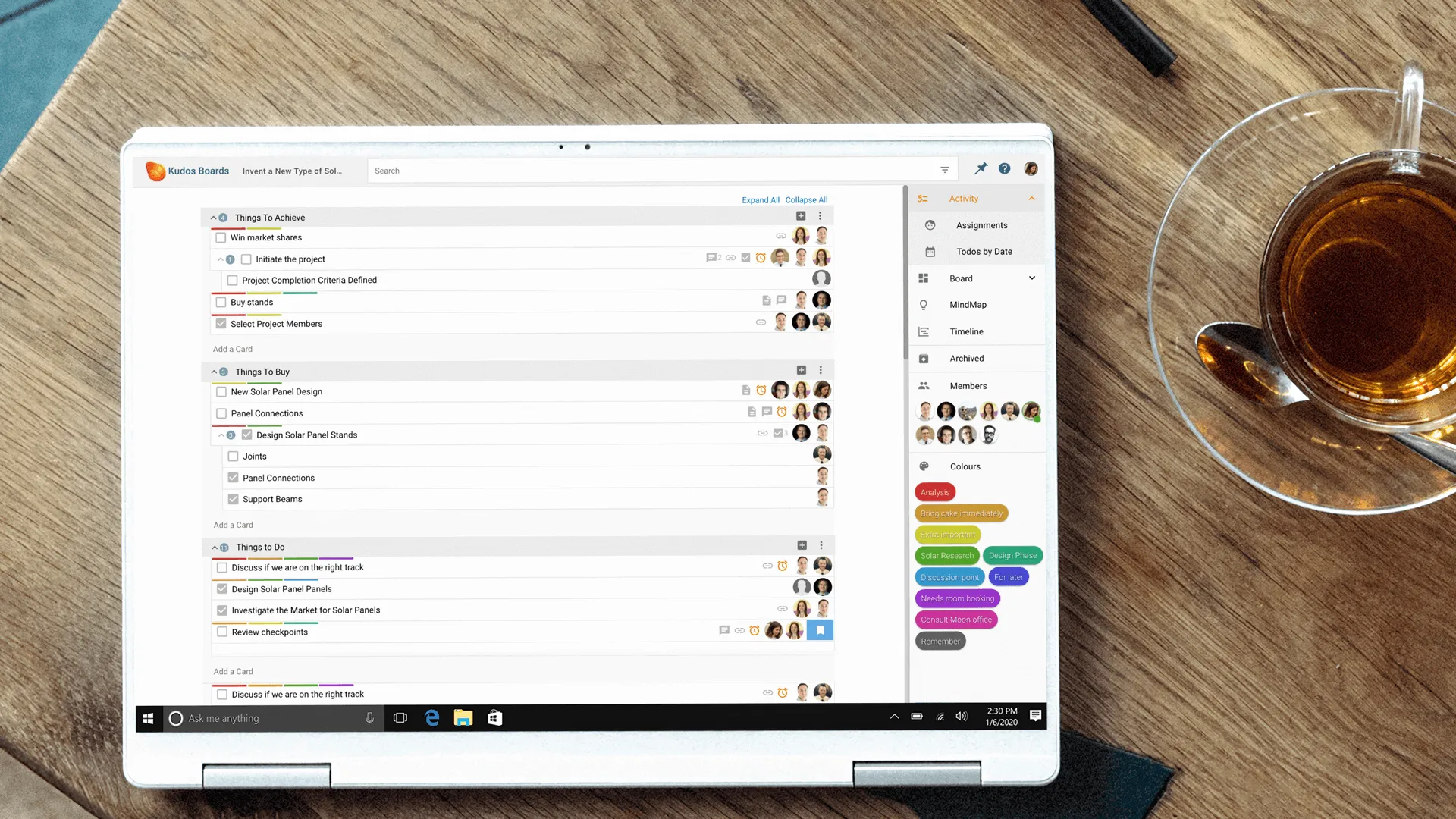
Task: Open the Assignments view
Action: pyautogui.click(x=981, y=225)
